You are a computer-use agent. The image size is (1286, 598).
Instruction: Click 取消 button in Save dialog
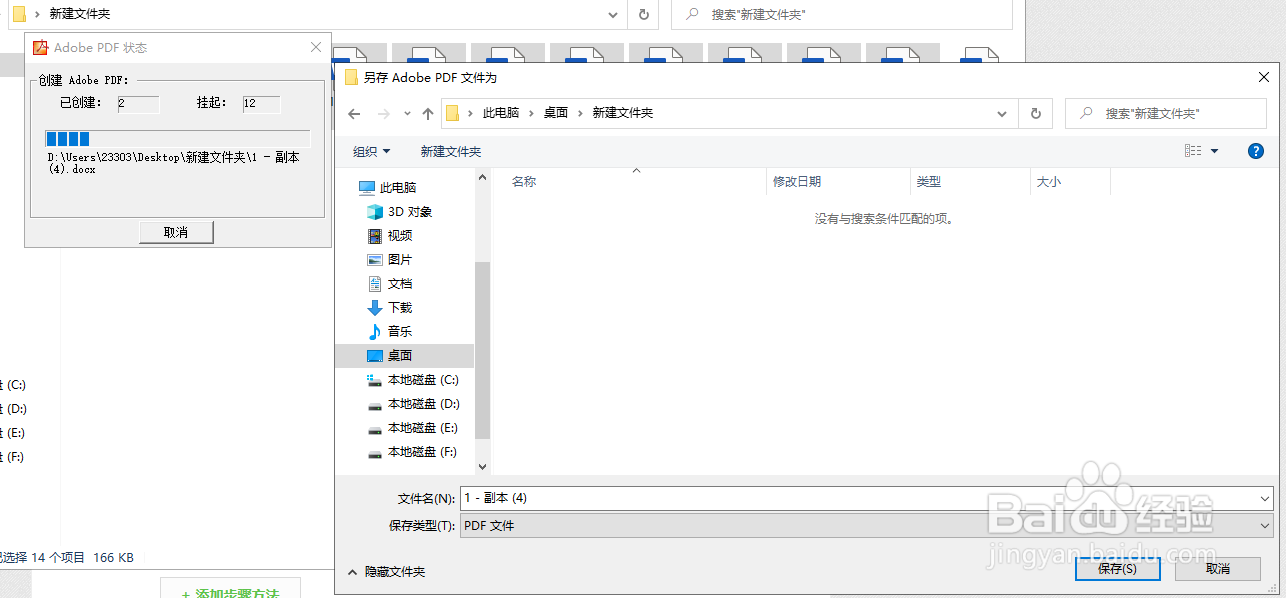click(x=1218, y=568)
